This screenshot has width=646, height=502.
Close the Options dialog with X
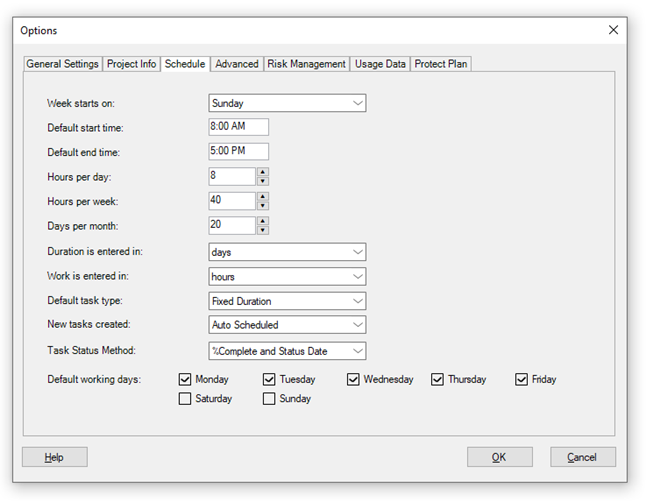(613, 30)
